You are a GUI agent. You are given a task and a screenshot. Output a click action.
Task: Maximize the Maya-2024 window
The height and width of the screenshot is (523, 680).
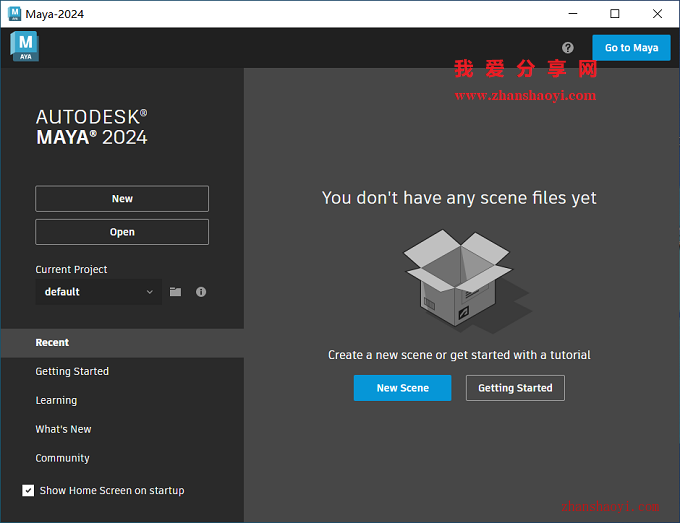click(x=615, y=14)
